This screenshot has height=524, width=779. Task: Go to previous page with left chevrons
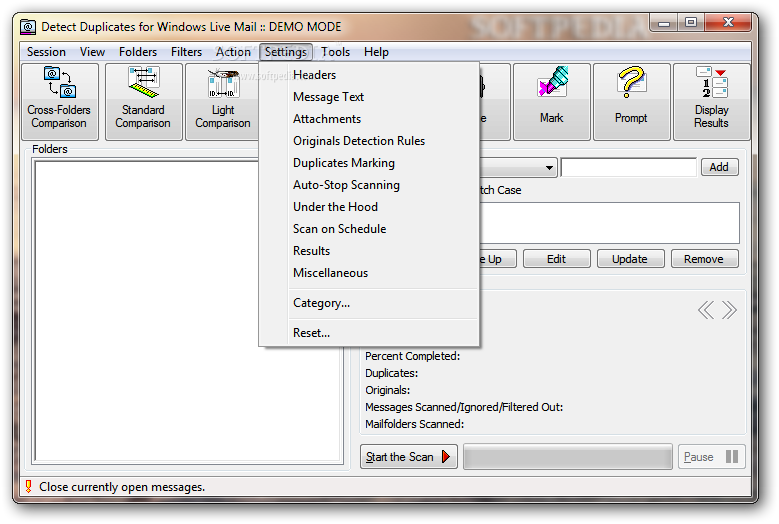coord(706,310)
